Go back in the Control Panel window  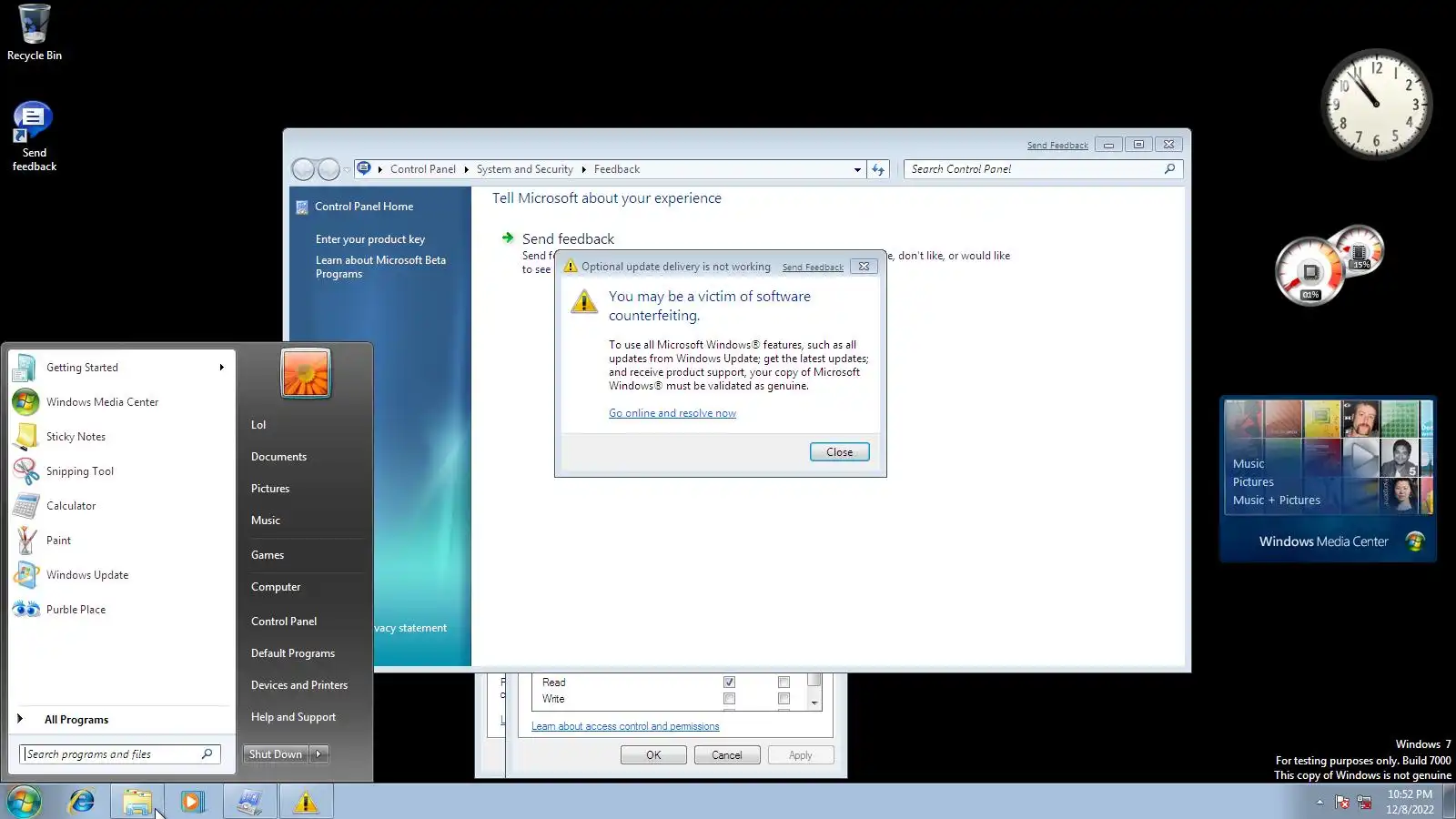pyautogui.click(x=304, y=169)
